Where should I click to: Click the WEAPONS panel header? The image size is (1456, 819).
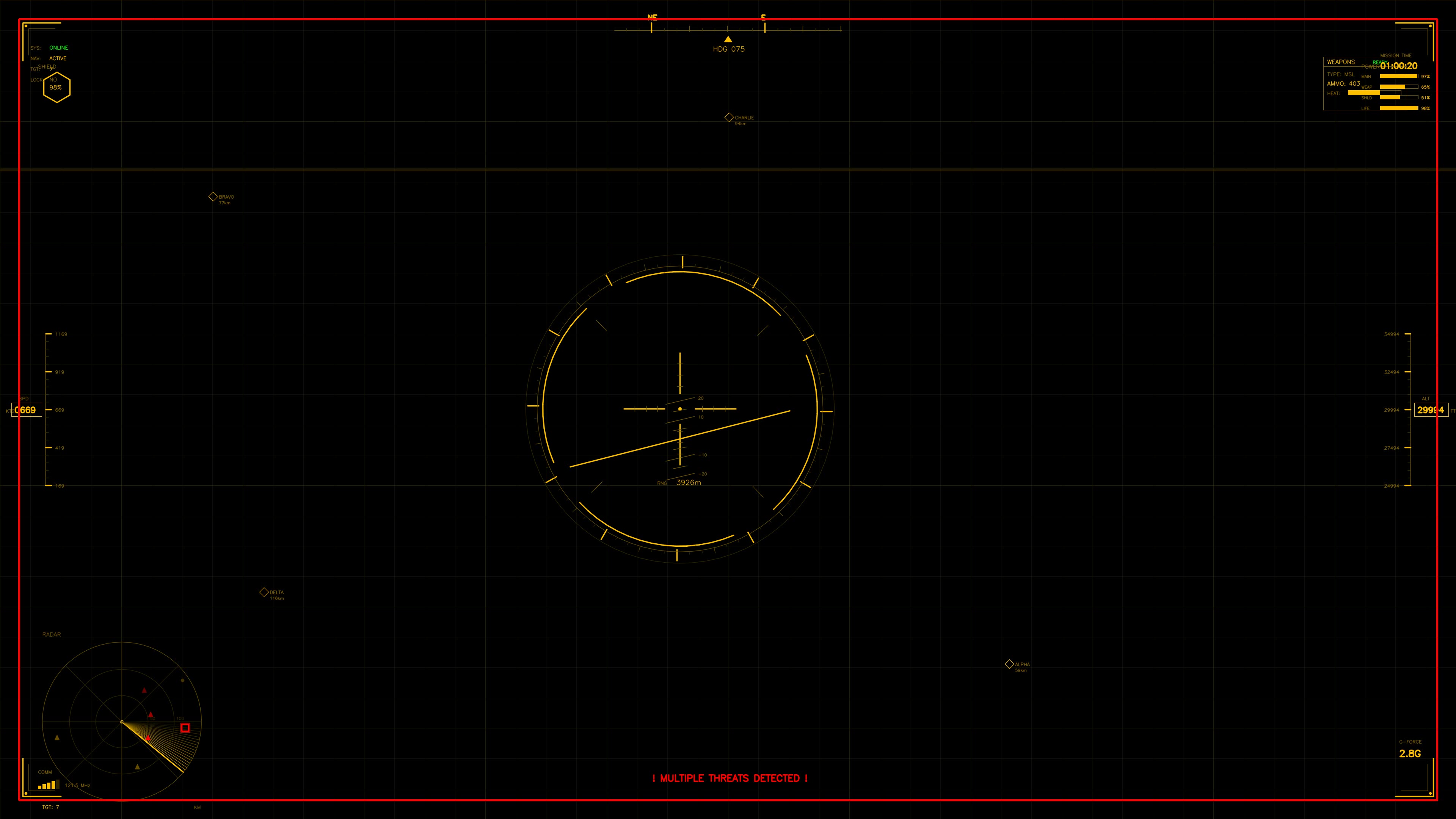pos(1341,62)
